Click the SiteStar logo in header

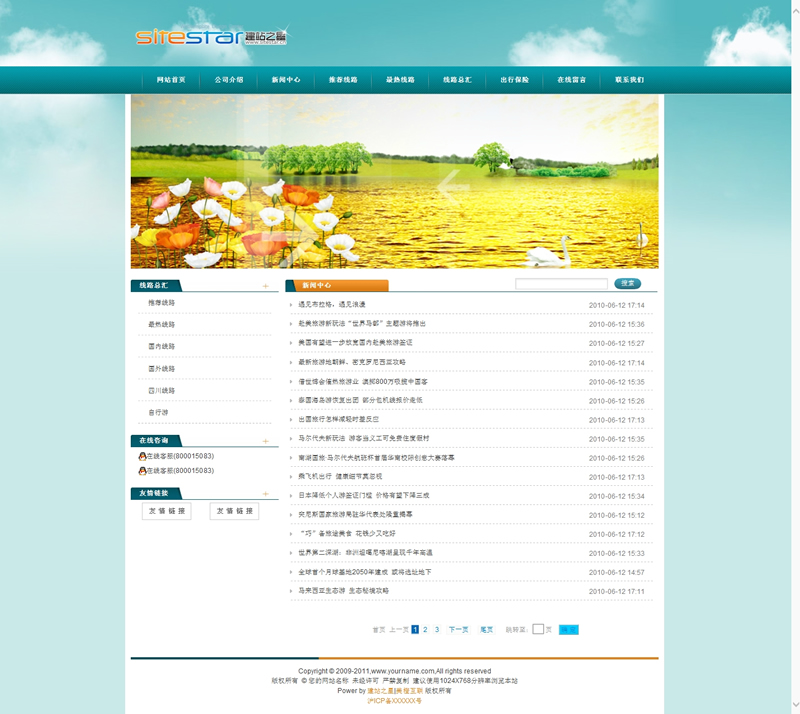tap(212, 37)
